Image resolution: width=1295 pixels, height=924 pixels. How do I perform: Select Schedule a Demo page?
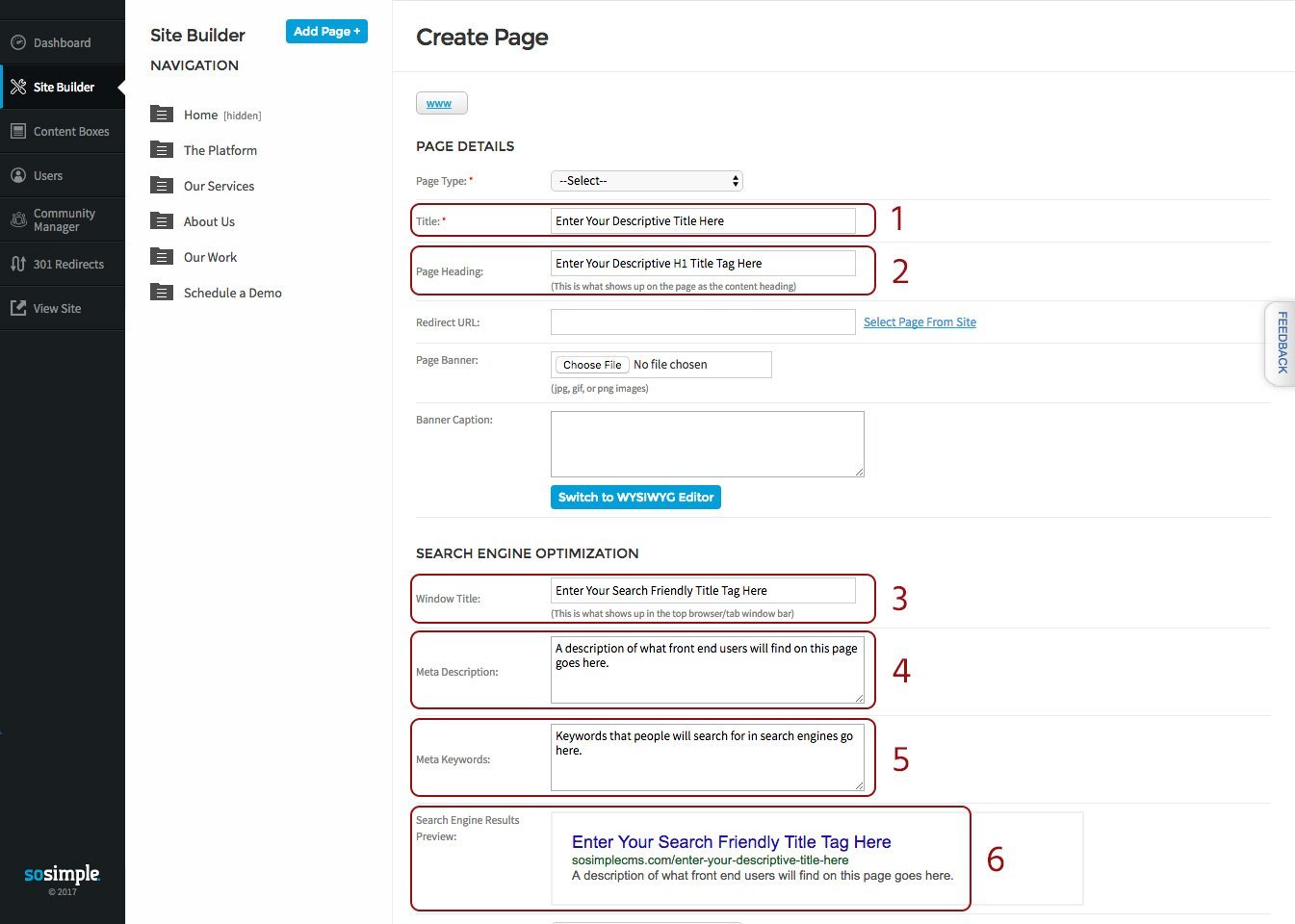tap(233, 293)
